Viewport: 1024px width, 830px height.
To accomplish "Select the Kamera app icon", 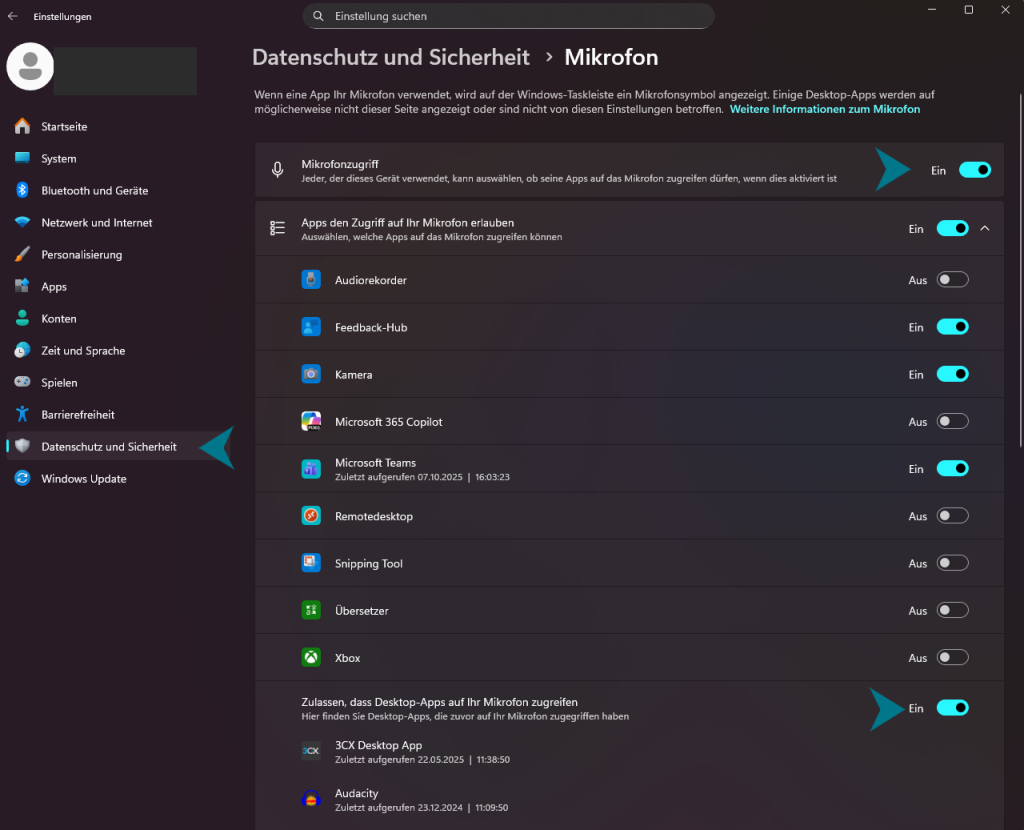I will [x=311, y=373].
